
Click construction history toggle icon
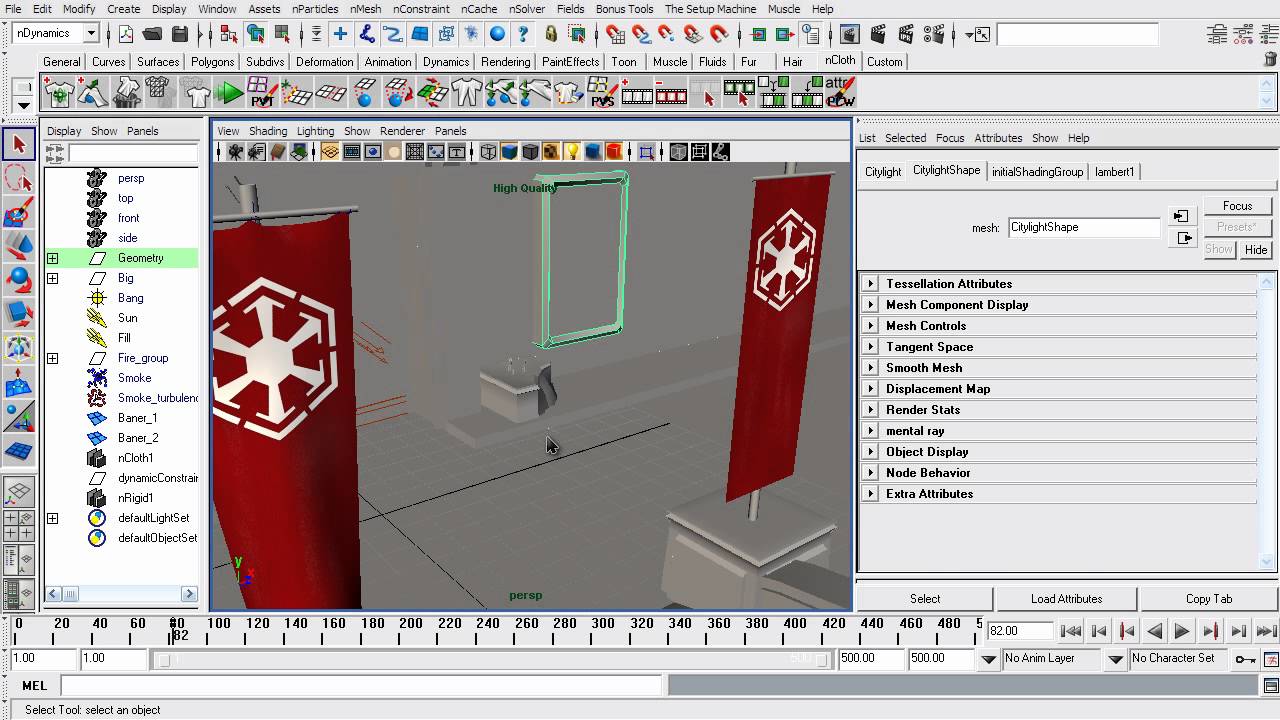(810, 34)
